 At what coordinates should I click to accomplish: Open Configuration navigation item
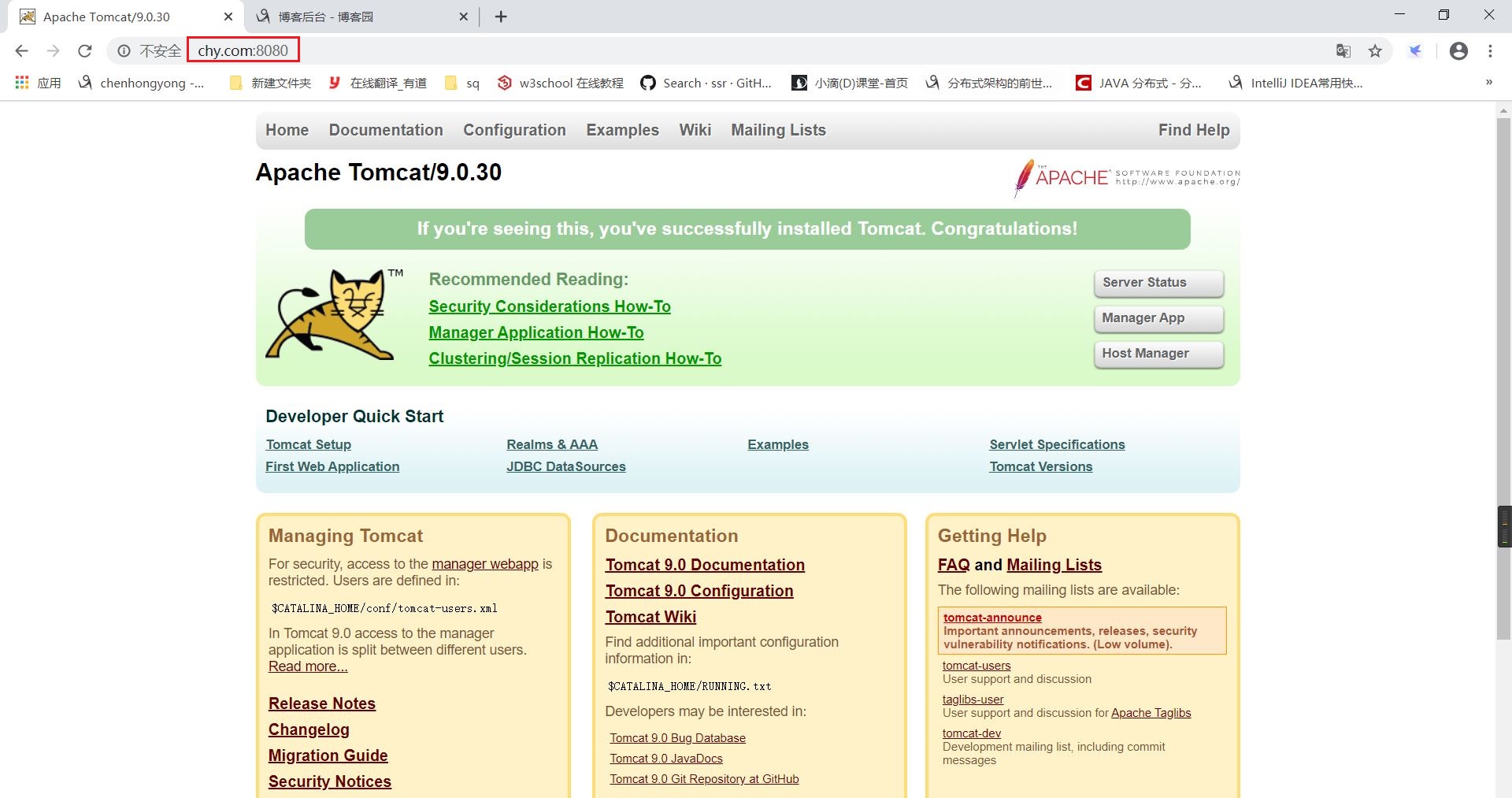(514, 130)
